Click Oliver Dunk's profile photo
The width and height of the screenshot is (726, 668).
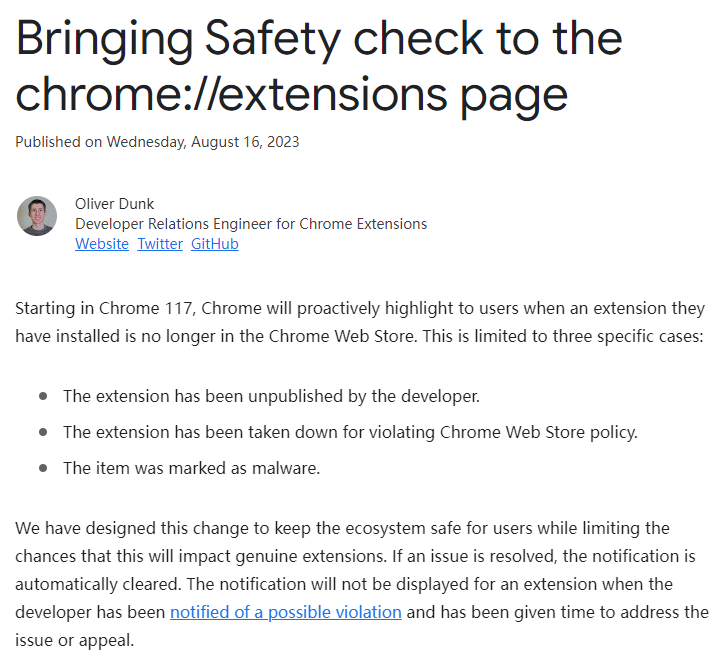[37, 216]
